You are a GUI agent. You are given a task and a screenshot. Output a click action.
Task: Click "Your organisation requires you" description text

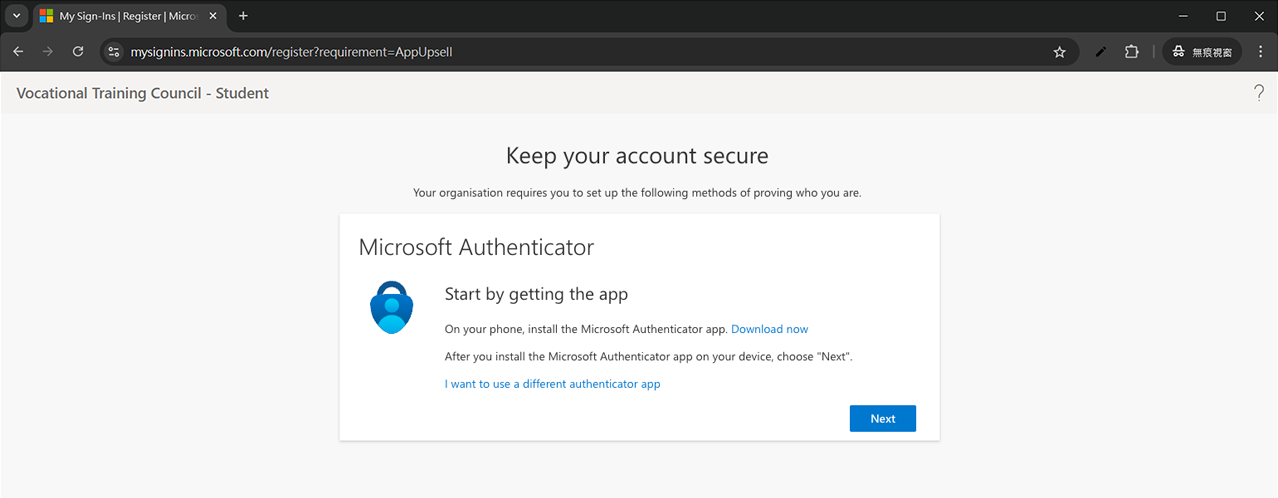[x=637, y=193]
